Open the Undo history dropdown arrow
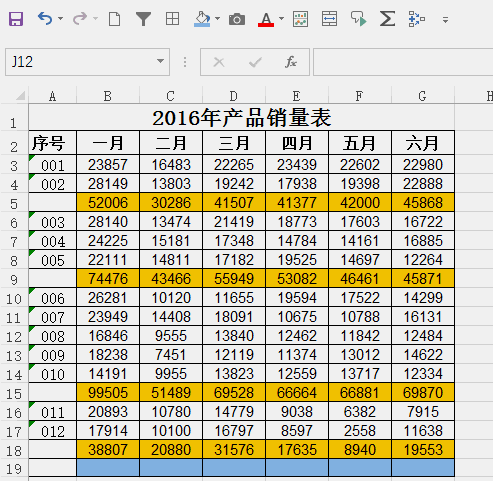493x481 pixels. pos(61,19)
